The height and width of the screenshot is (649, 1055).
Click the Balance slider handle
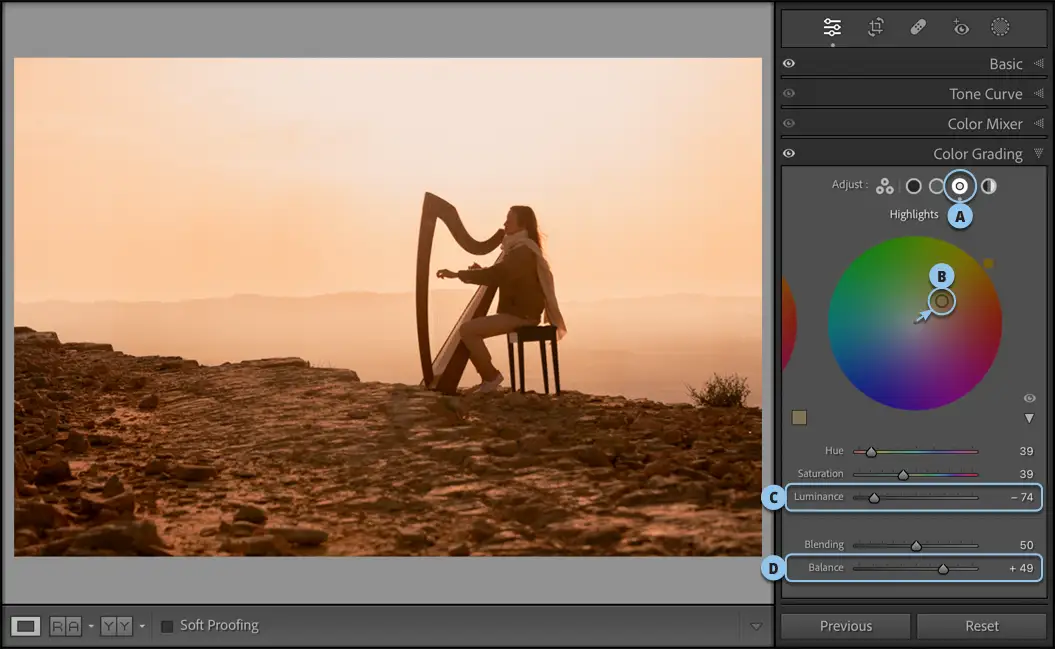942,568
